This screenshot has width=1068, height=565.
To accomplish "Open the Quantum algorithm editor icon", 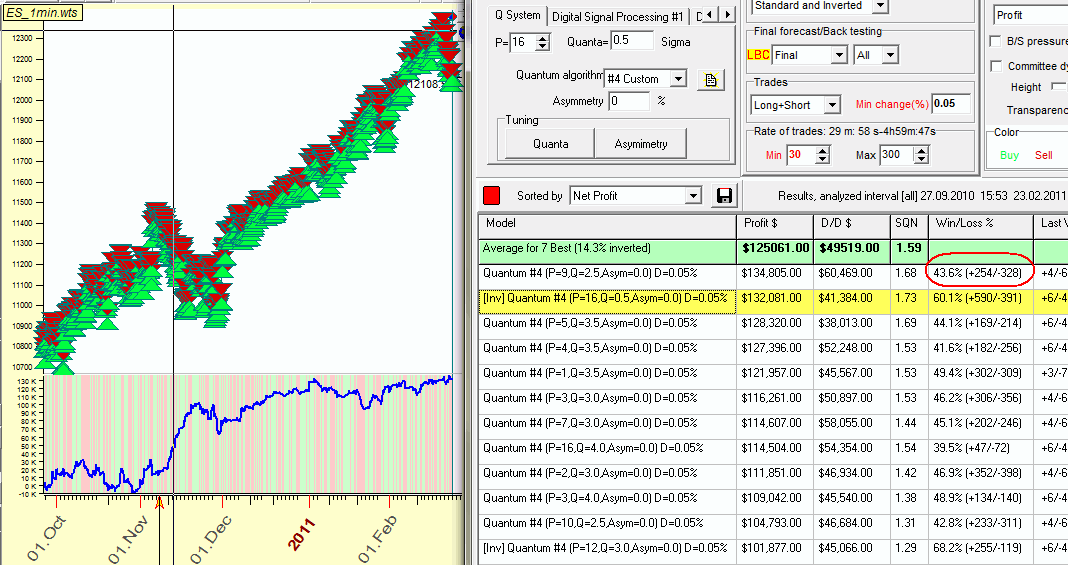I will click(x=710, y=79).
